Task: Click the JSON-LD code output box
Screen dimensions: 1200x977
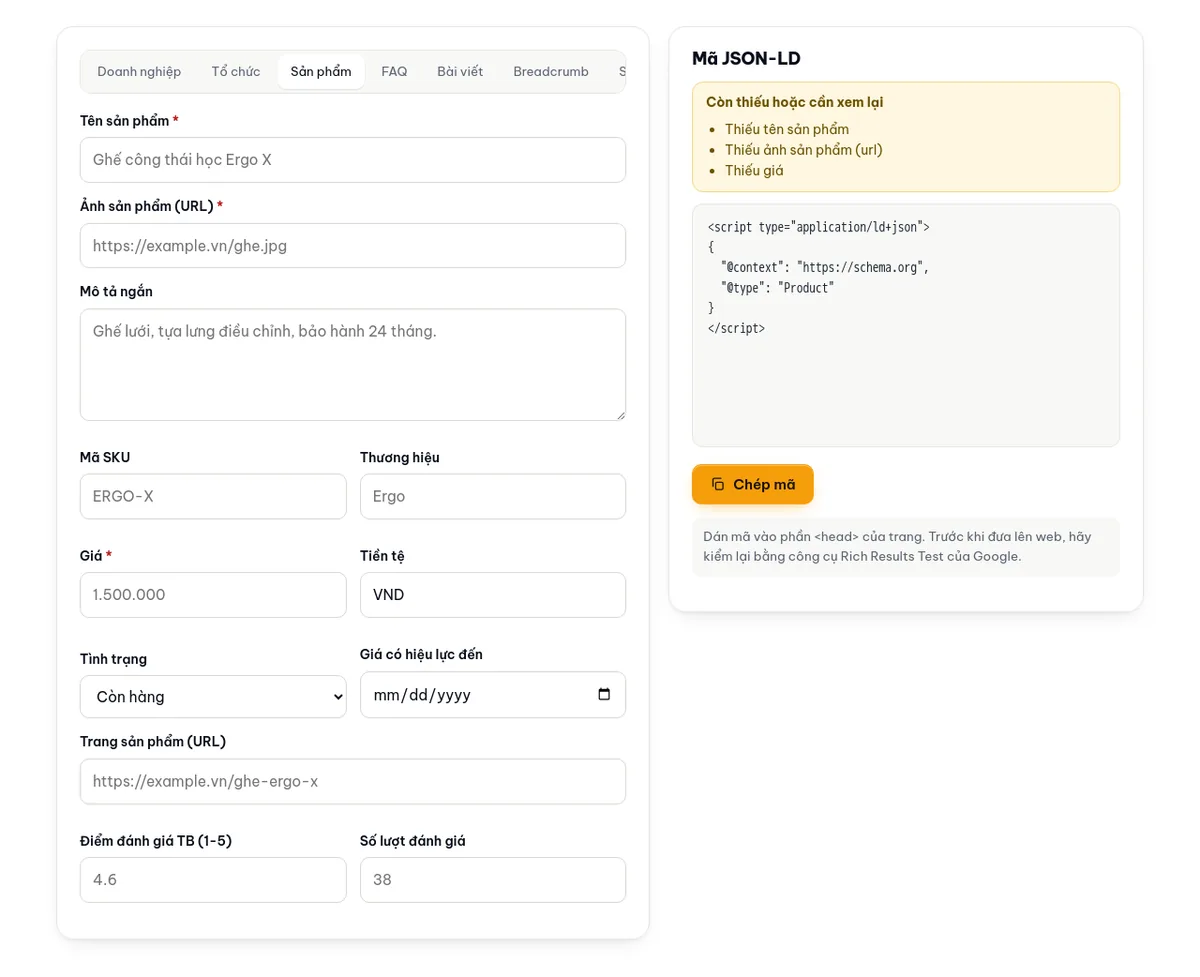Action: pos(906,325)
